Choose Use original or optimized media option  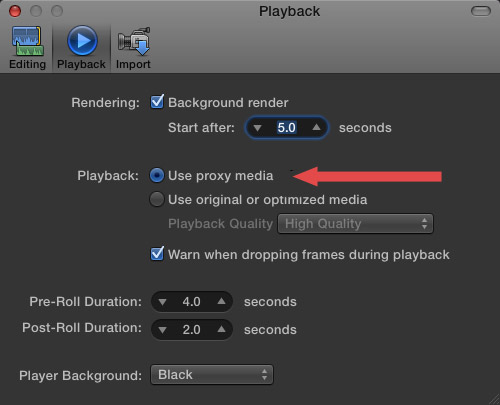157,199
